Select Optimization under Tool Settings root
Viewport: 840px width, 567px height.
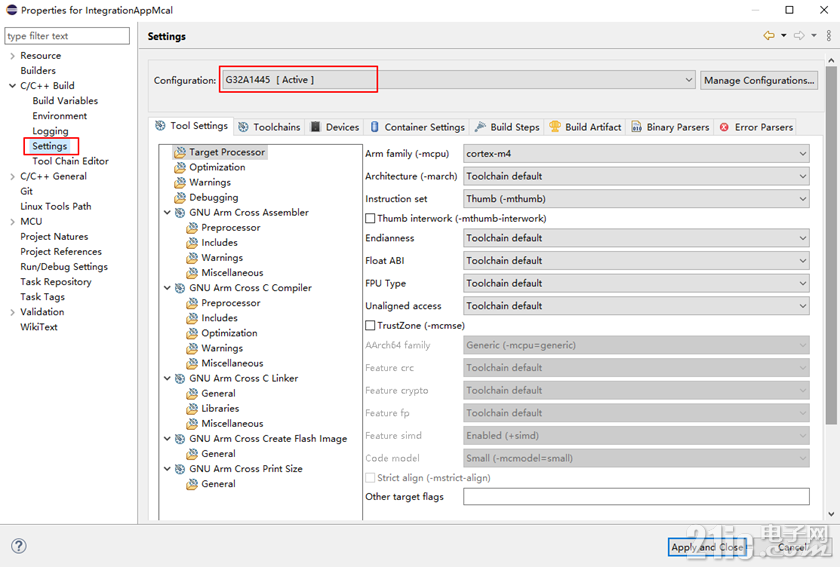coord(217,167)
